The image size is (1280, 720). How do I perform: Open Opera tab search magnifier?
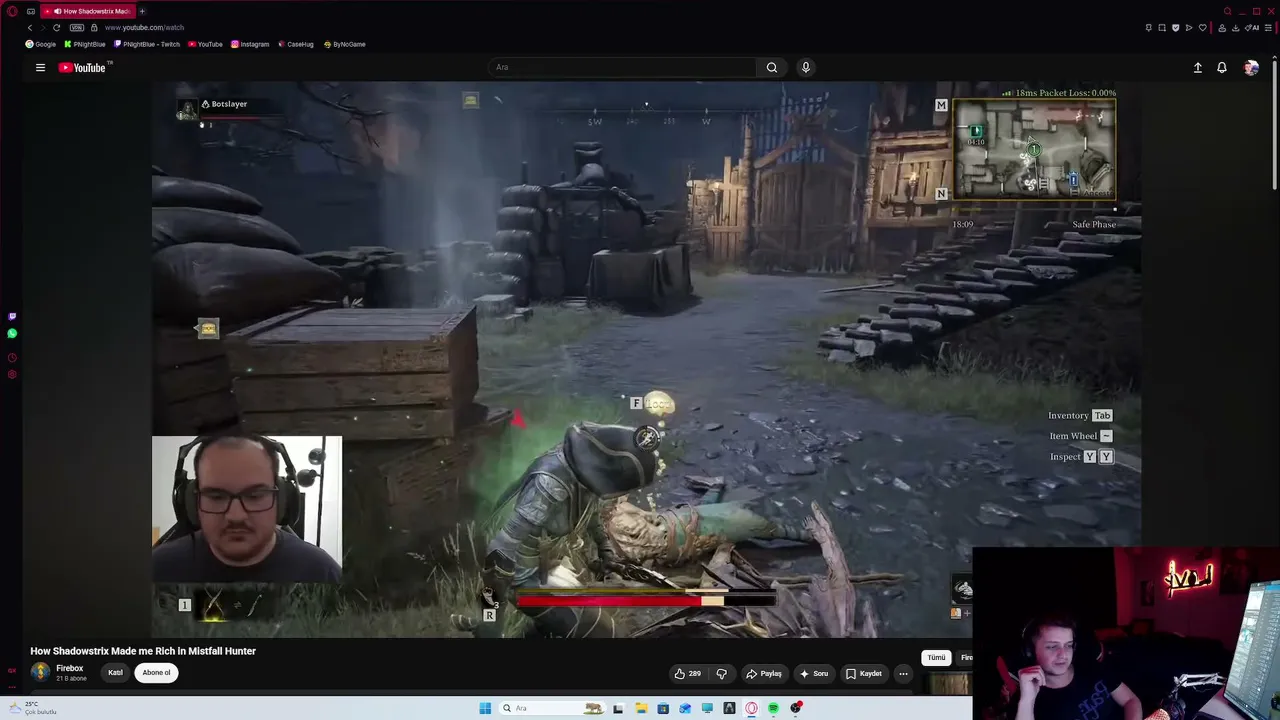click(1228, 11)
